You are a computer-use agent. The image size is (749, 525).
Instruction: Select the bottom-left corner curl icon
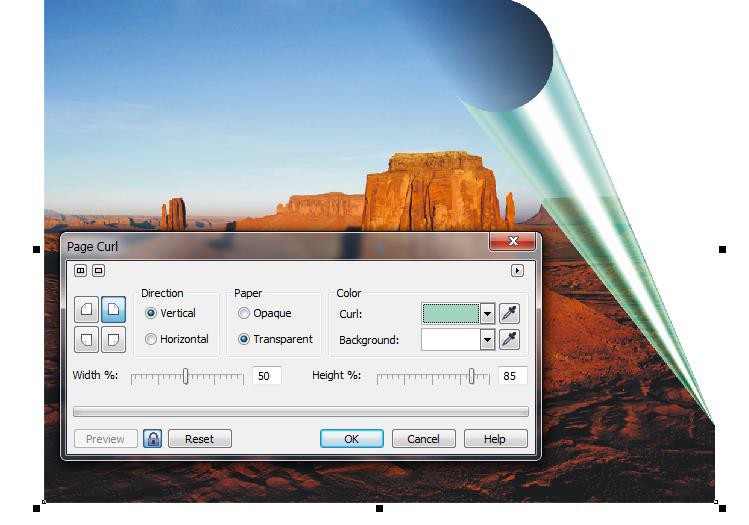pyautogui.click(x=86, y=340)
